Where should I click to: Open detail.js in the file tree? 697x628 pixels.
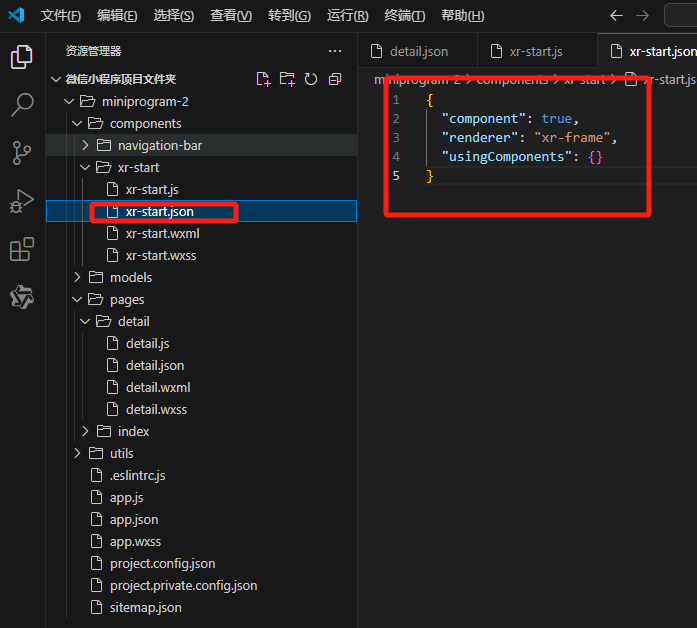(201, 344)
